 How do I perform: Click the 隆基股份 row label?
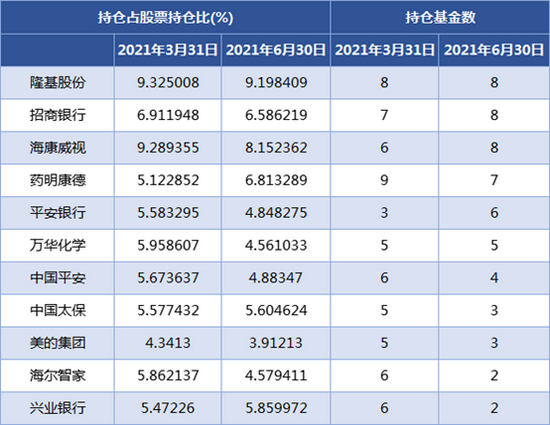[58, 83]
